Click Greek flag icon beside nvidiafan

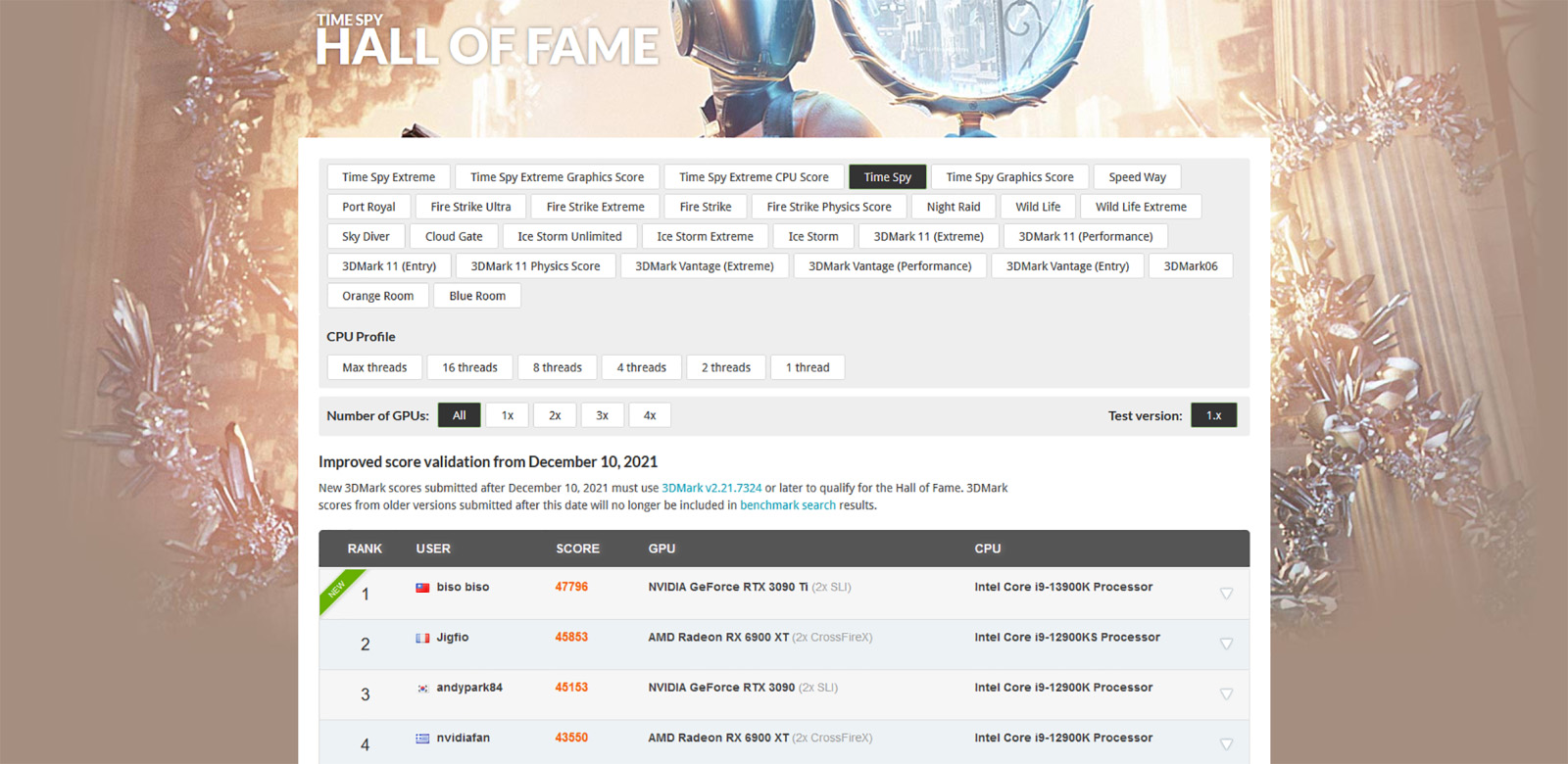coord(422,739)
